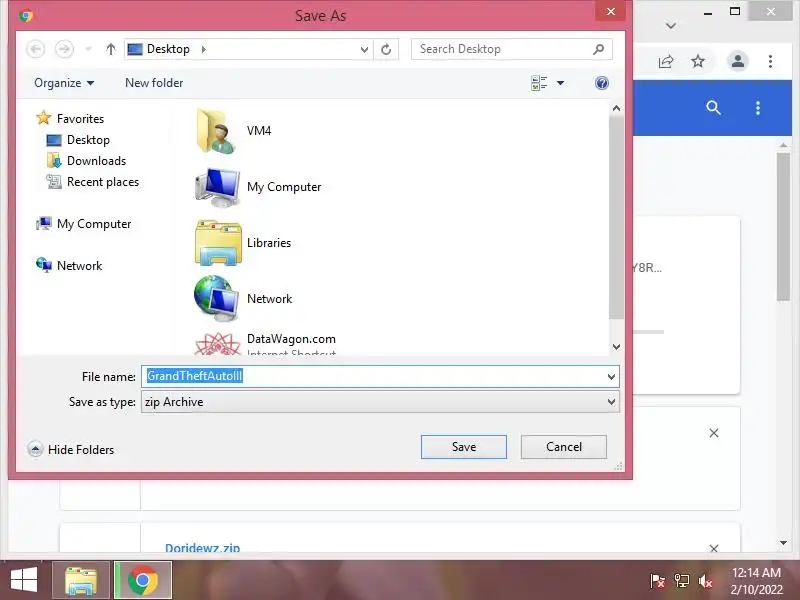The height and width of the screenshot is (600, 800).
Task: Select the VM4 user folder icon
Action: (x=216, y=131)
